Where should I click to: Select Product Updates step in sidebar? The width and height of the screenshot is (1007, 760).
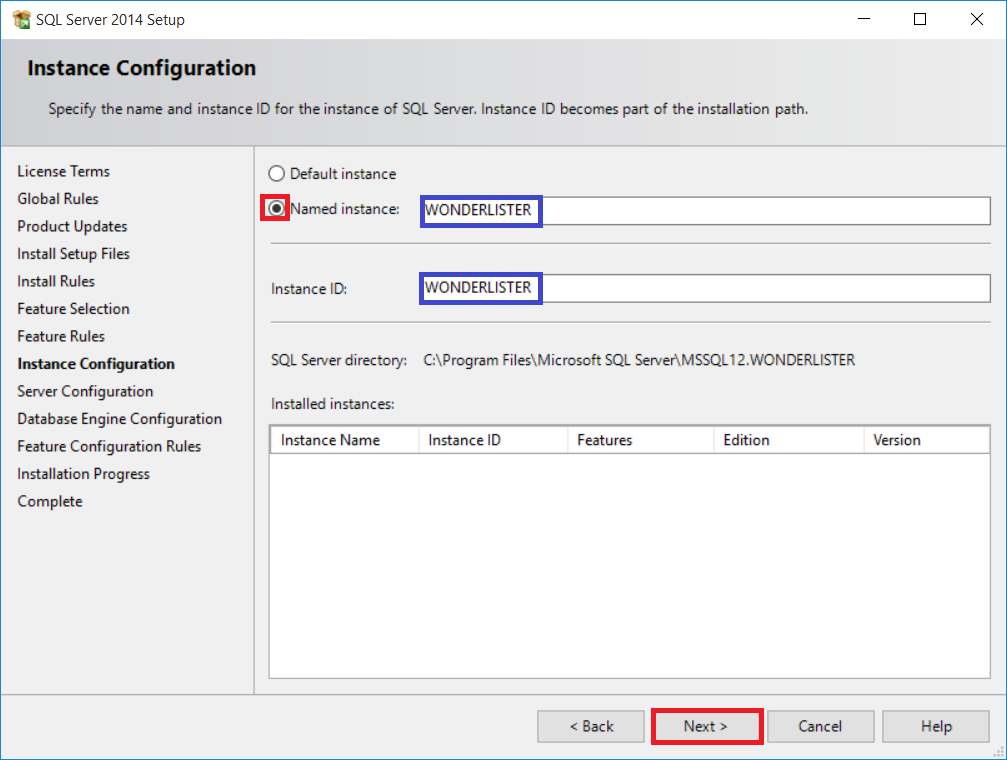[x=73, y=227]
